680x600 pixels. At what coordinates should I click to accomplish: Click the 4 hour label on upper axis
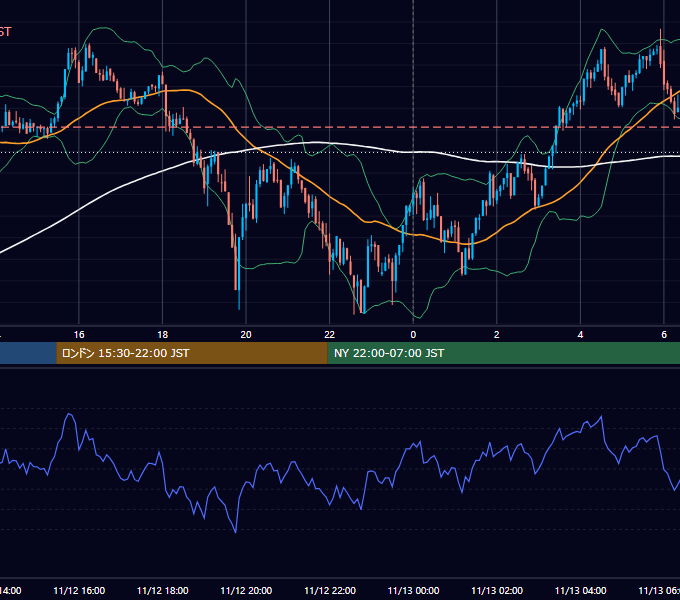pos(580,335)
